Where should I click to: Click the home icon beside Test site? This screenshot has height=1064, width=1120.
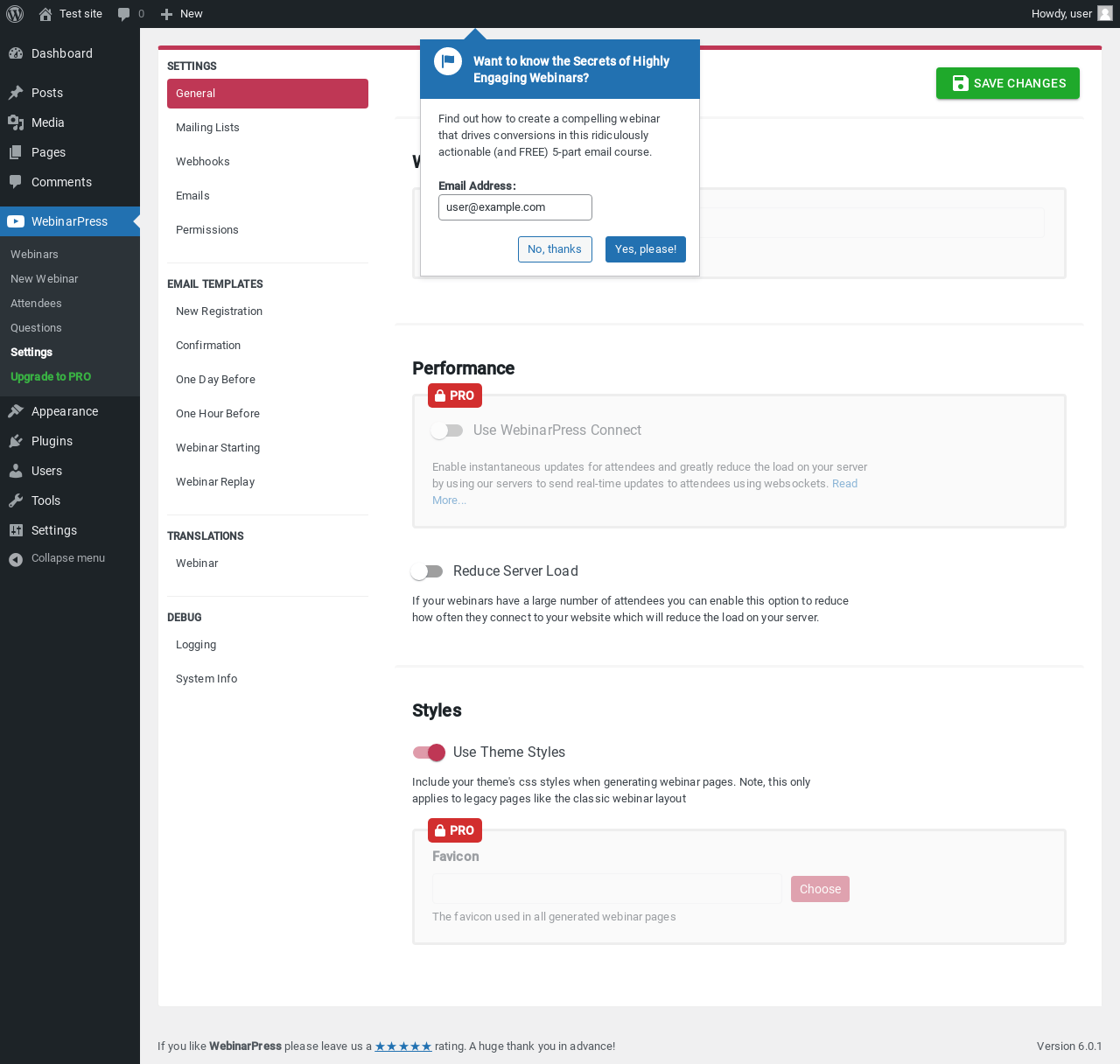[x=45, y=14]
